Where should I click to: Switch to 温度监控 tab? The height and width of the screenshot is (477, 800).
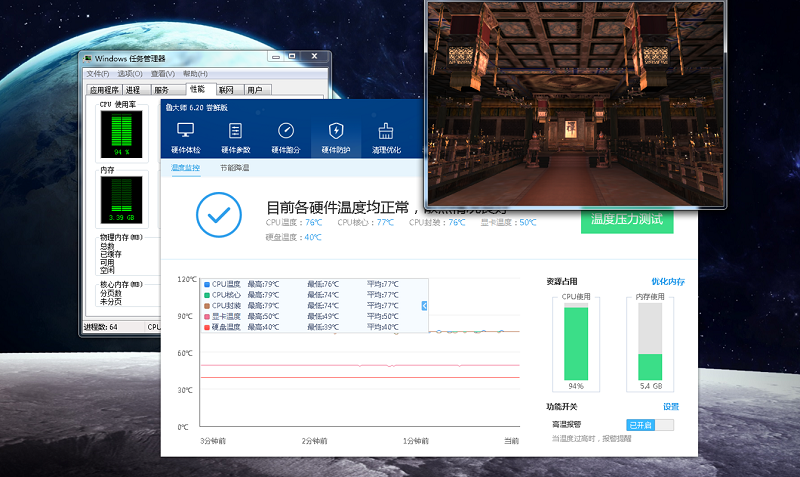[185, 167]
